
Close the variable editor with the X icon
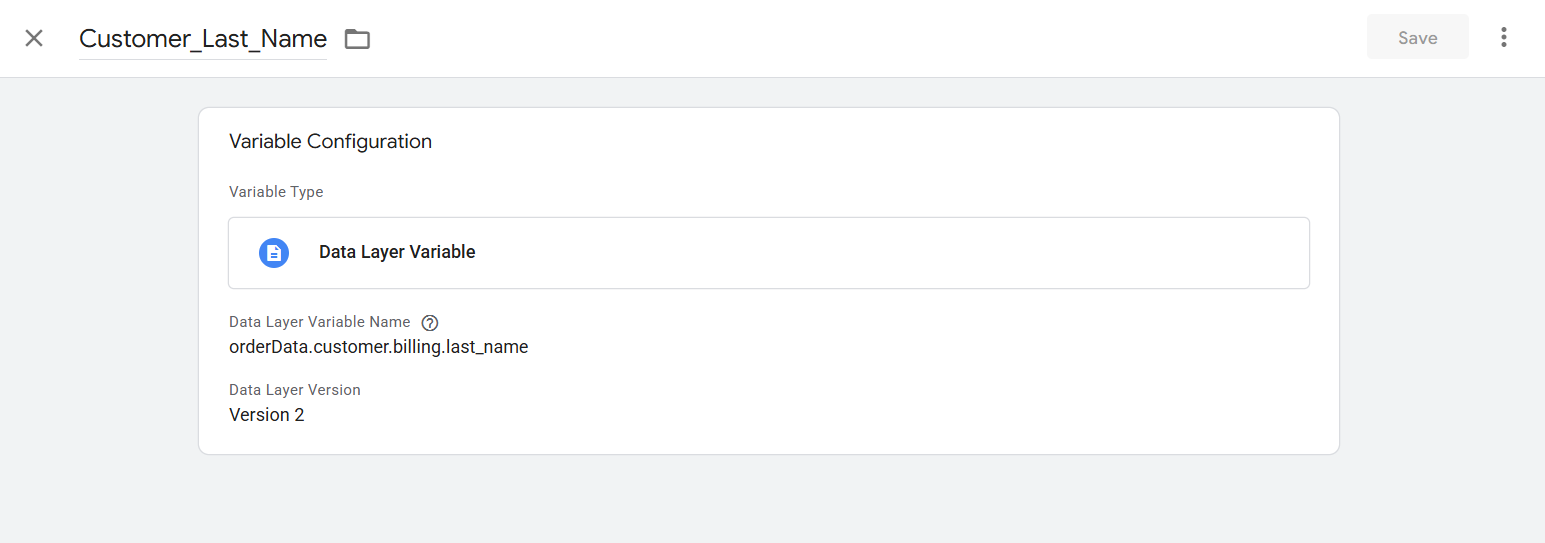(x=34, y=38)
